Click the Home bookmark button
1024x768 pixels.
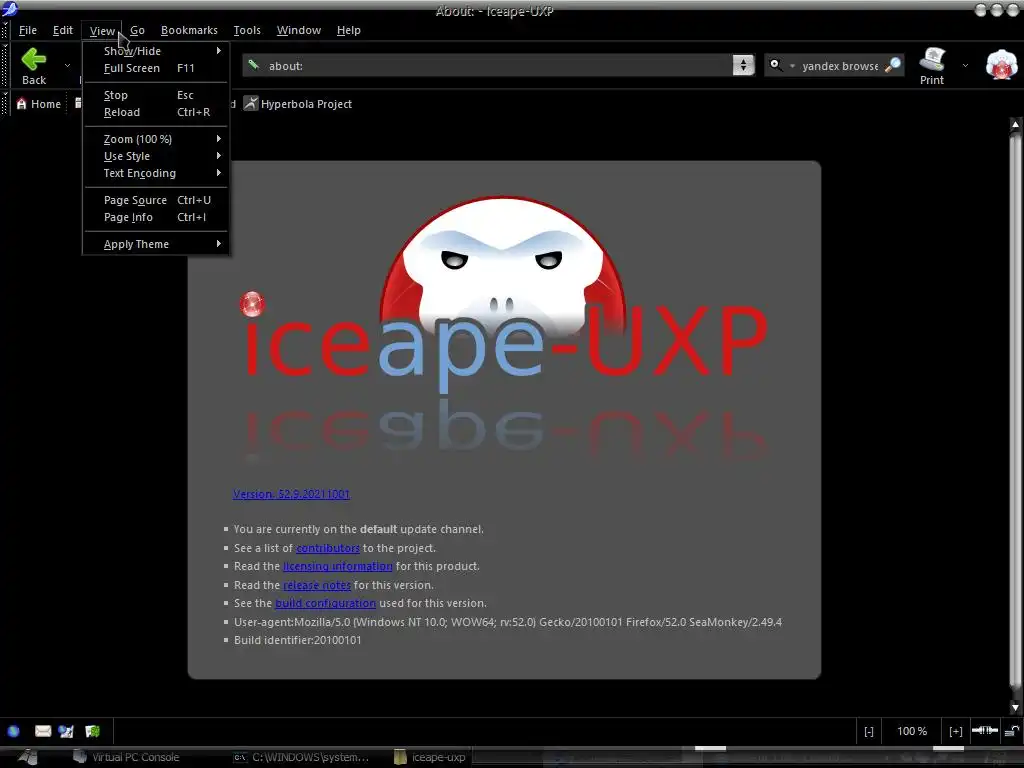coord(39,104)
